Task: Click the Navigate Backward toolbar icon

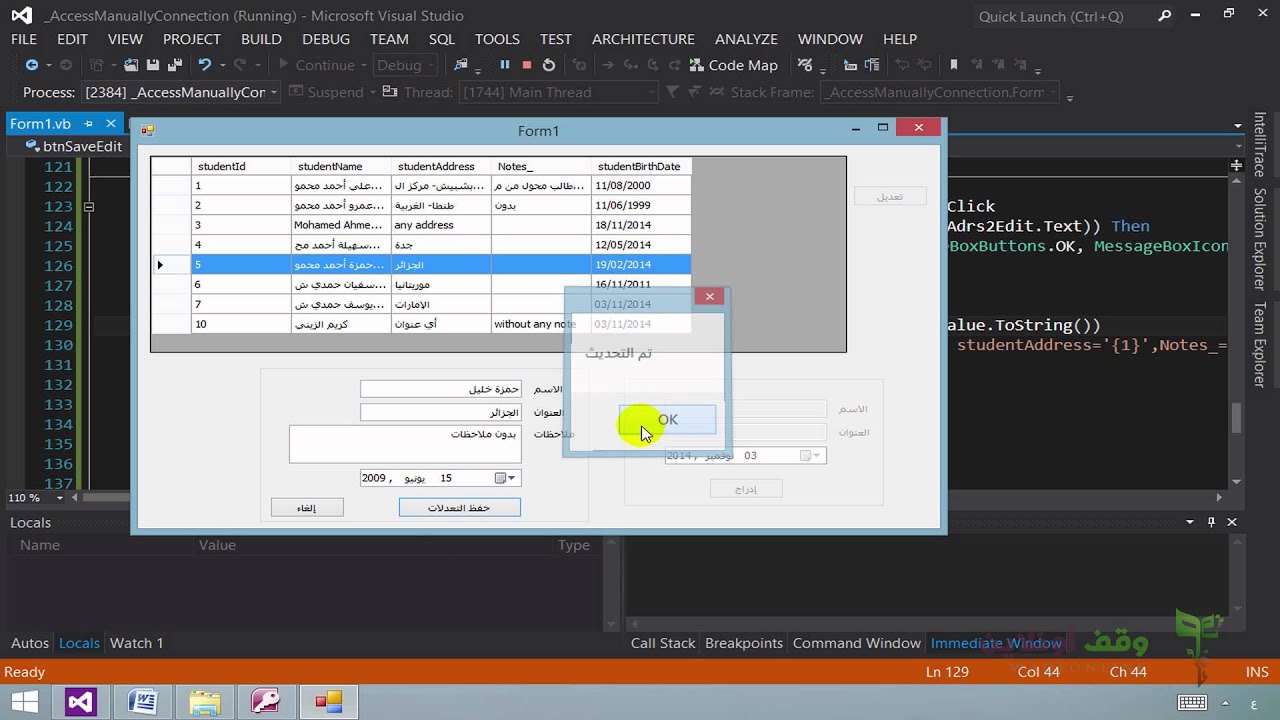Action: (x=32, y=65)
